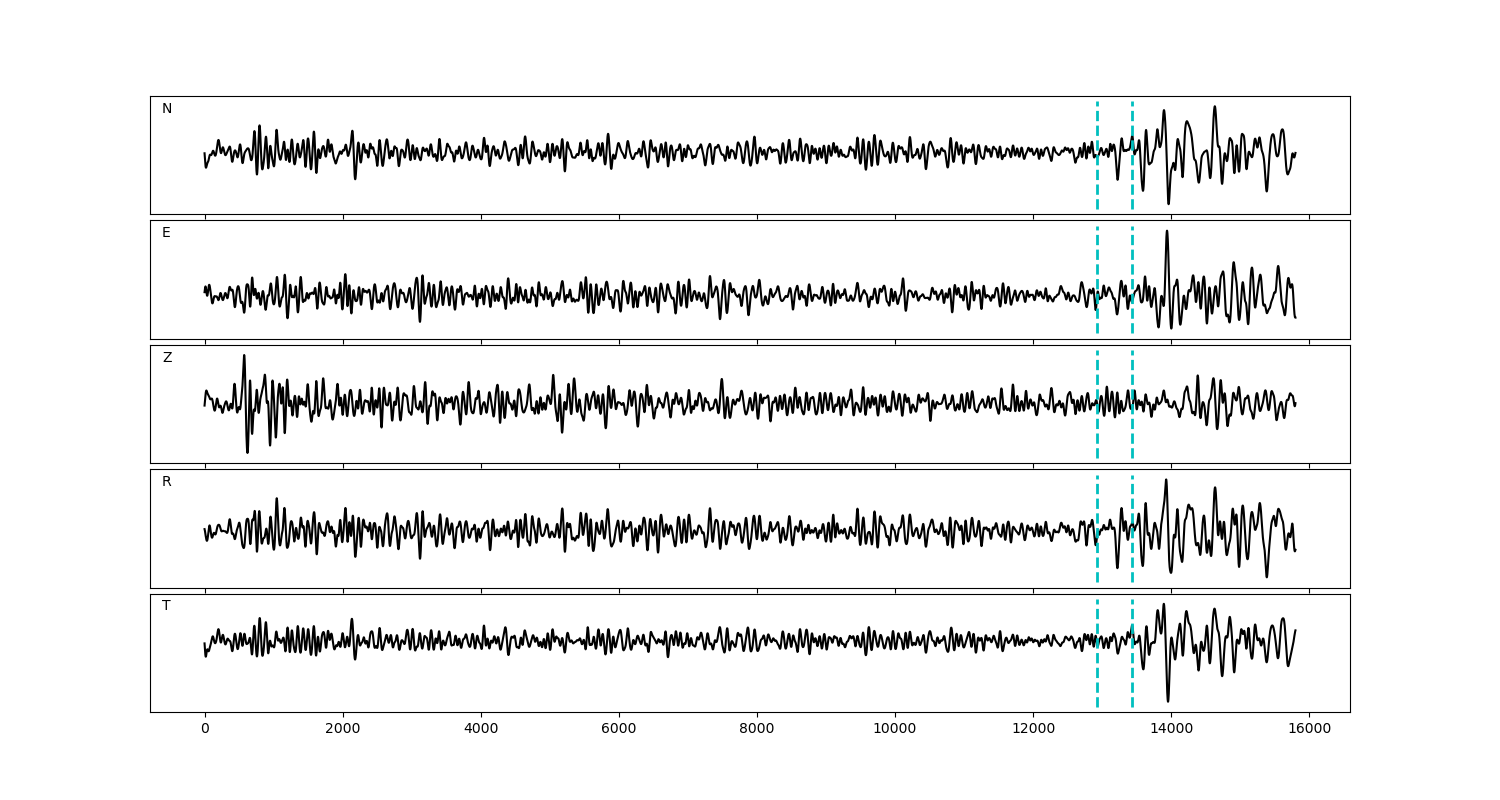Click the tallest spike in the E trace
Viewport: 1500px width, 800px height.
[1166, 234]
